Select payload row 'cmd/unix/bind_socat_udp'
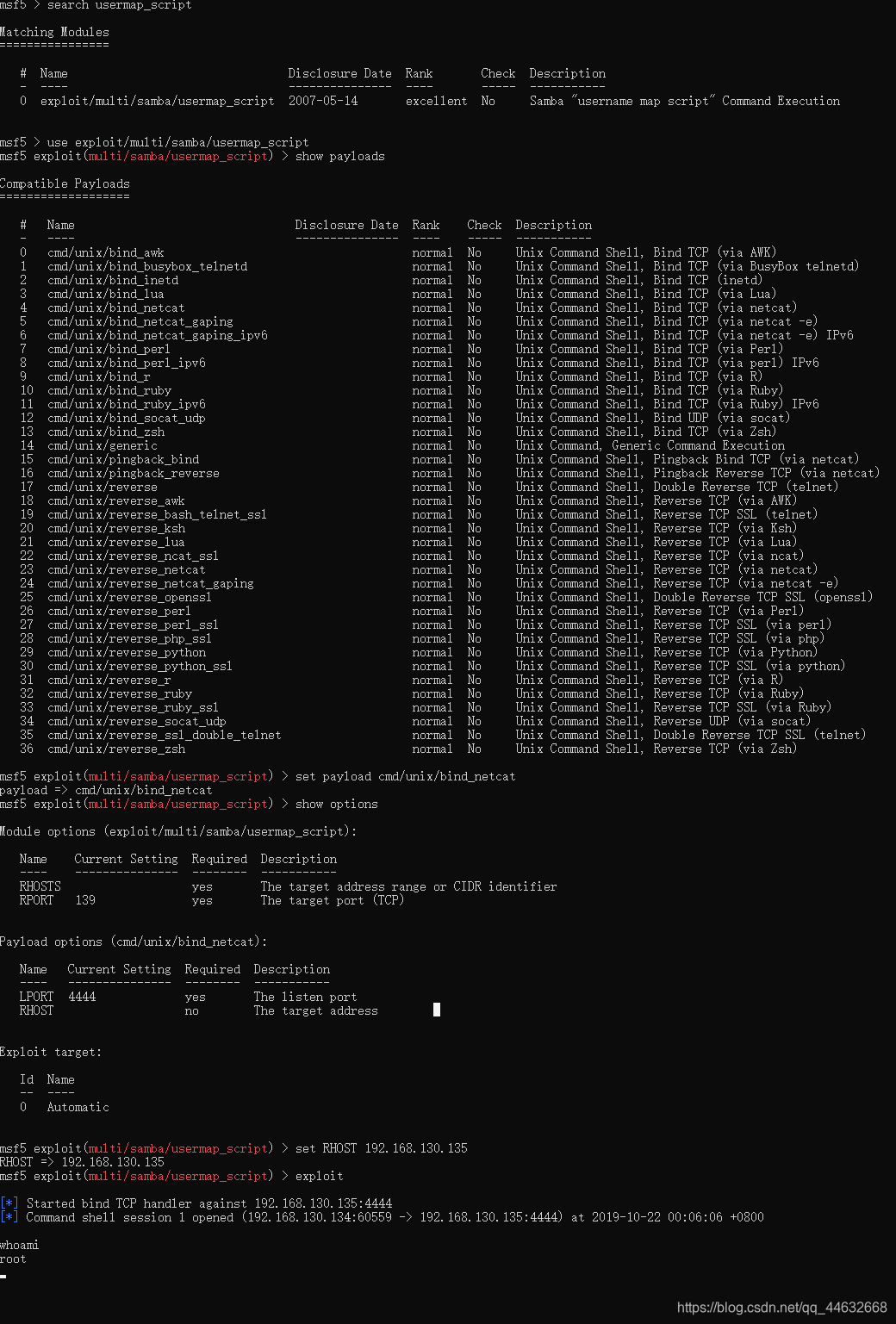Viewport: 896px width, 1324px height. coord(405,418)
